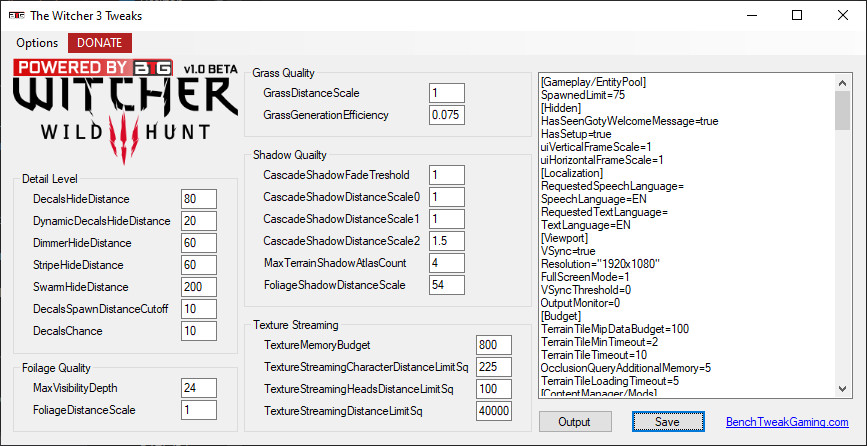The height and width of the screenshot is (446, 867).
Task: Focus the CascadeShadowFadeTreshold field
Action: pyautogui.click(x=447, y=175)
